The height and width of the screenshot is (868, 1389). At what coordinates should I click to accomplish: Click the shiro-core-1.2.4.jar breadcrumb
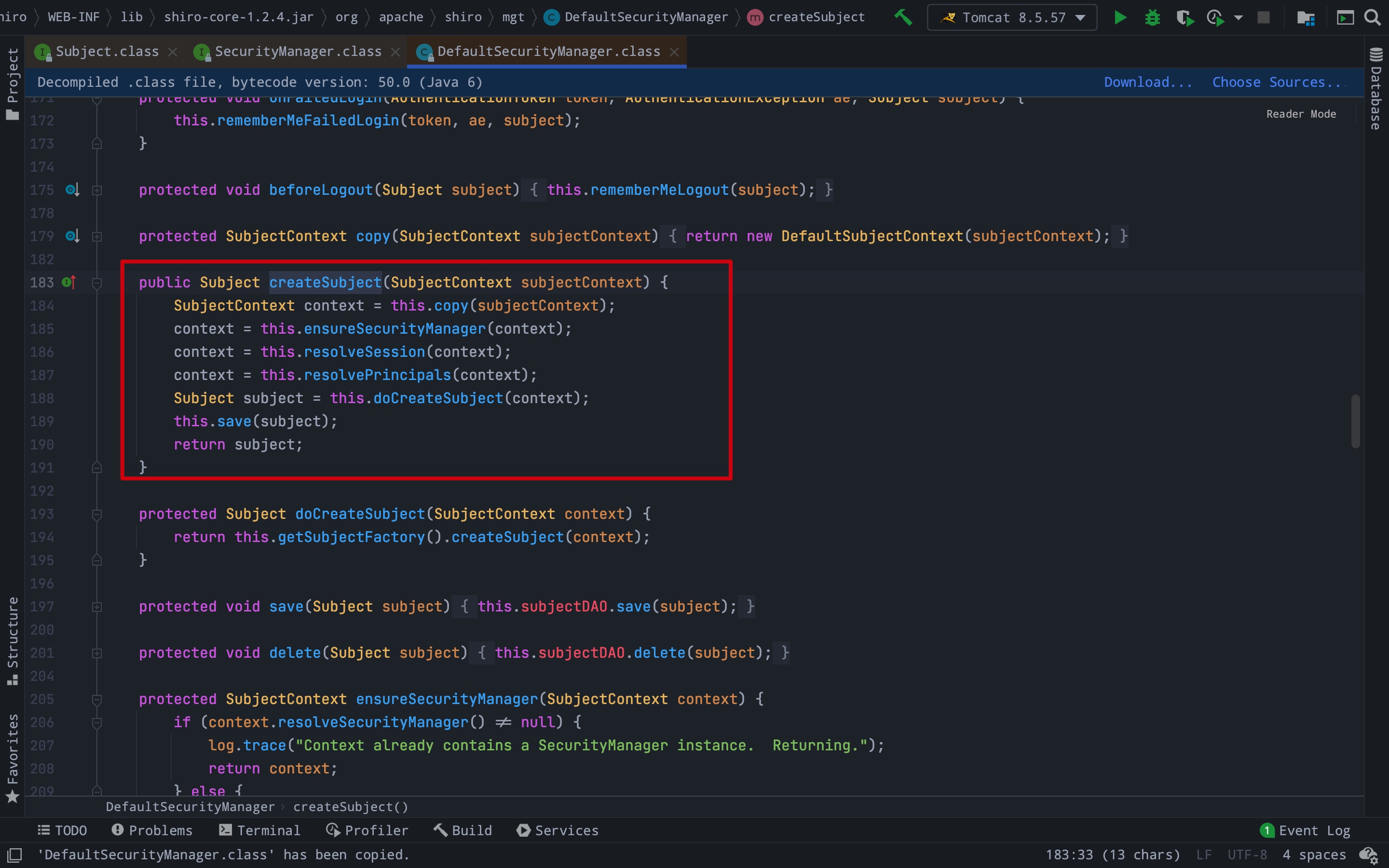[239, 17]
